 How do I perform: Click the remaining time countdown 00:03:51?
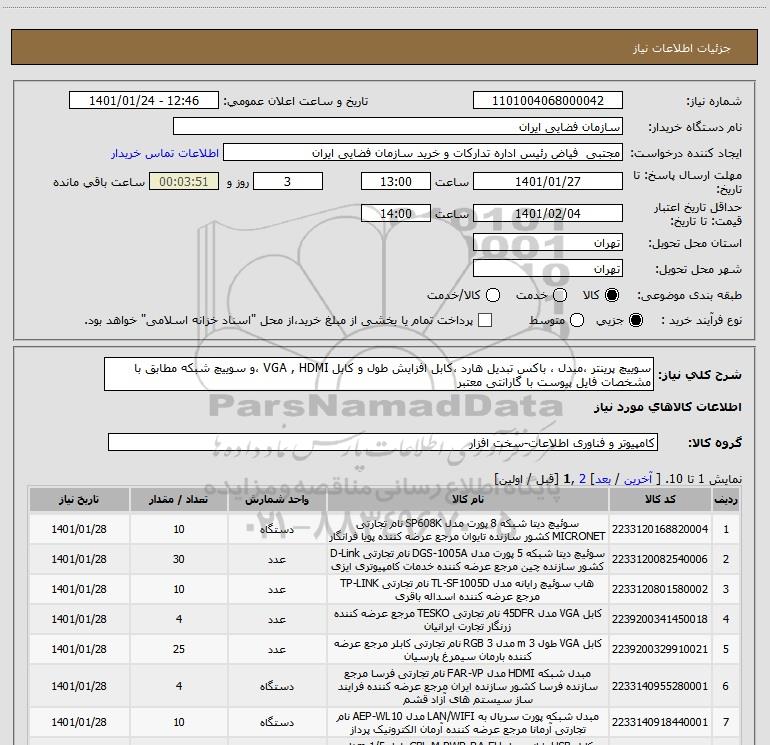[184, 181]
